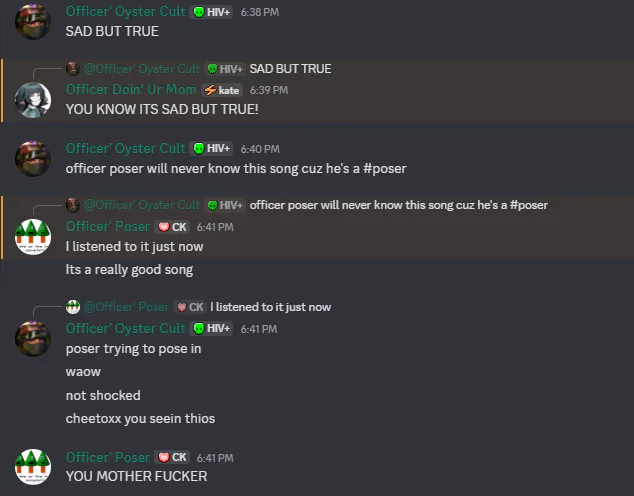634x496 pixels.
Task: Click Officer' Poser's avatar beside "I listened to it just now"
Action: pyautogui.click(x=33, y=236)
